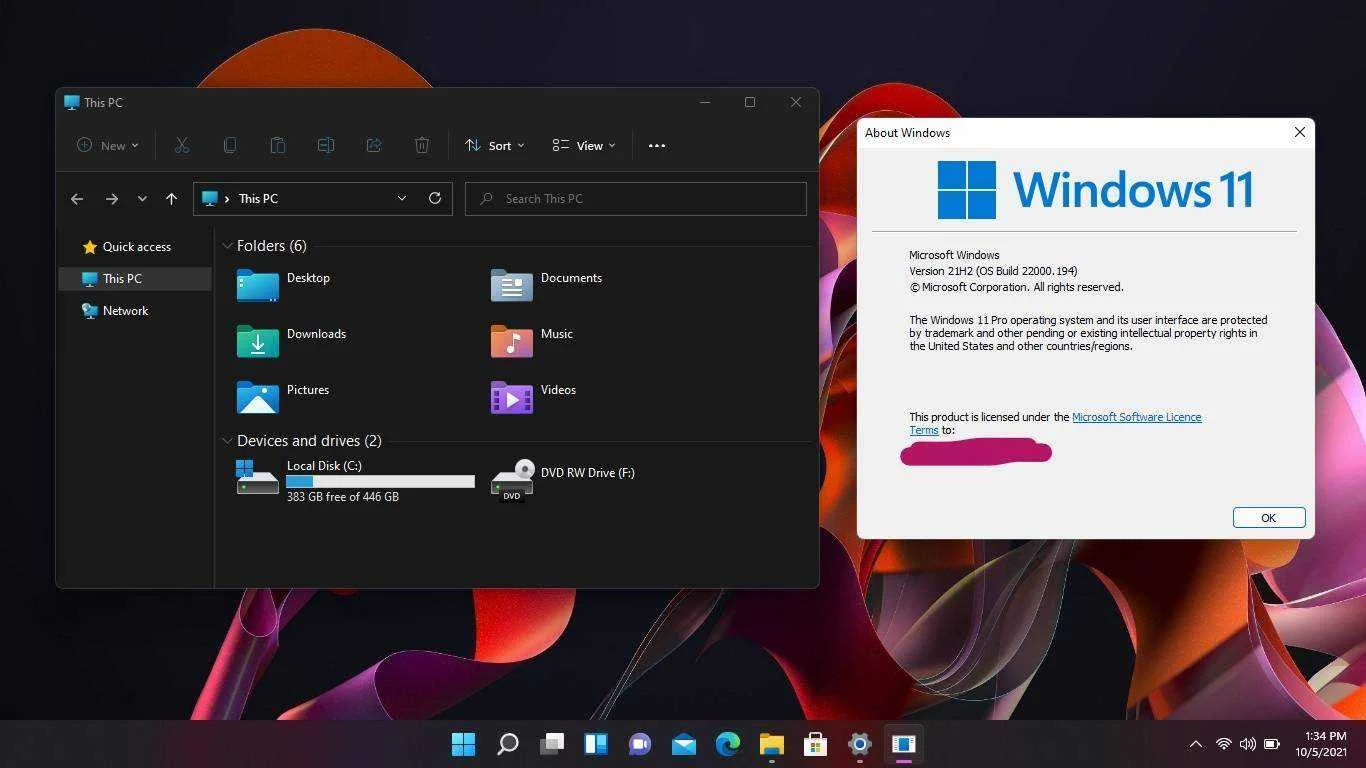Viewport: 1366px width, 768px height.
Task: Open the New dropdown in File Explorer
Action: pyautogui.click(x=108, y=145)
